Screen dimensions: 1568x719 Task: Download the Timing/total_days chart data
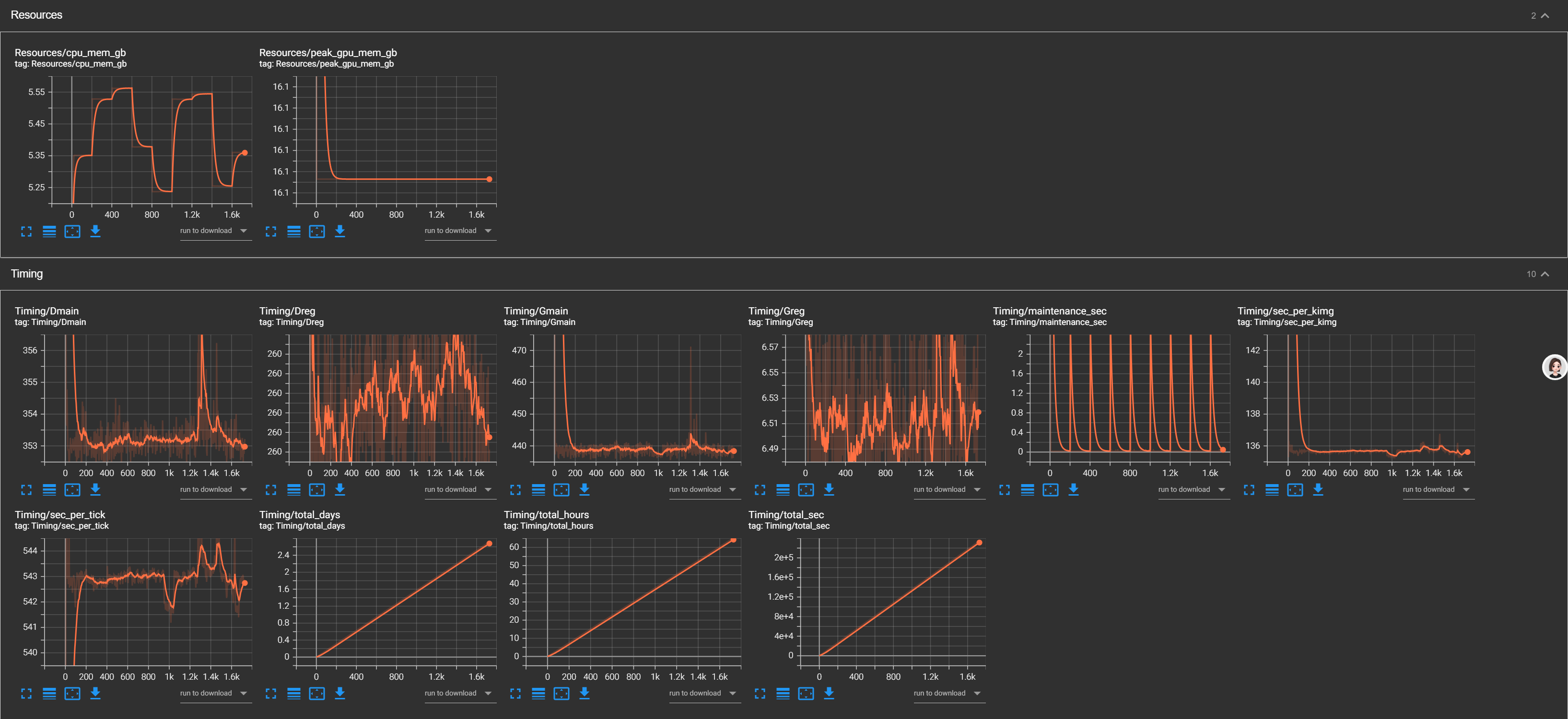pyautogui.click(x=340, y=694)
